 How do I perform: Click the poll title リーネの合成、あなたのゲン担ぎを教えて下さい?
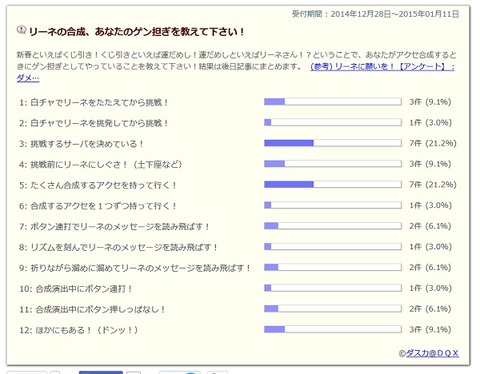[x=137, y=32]
